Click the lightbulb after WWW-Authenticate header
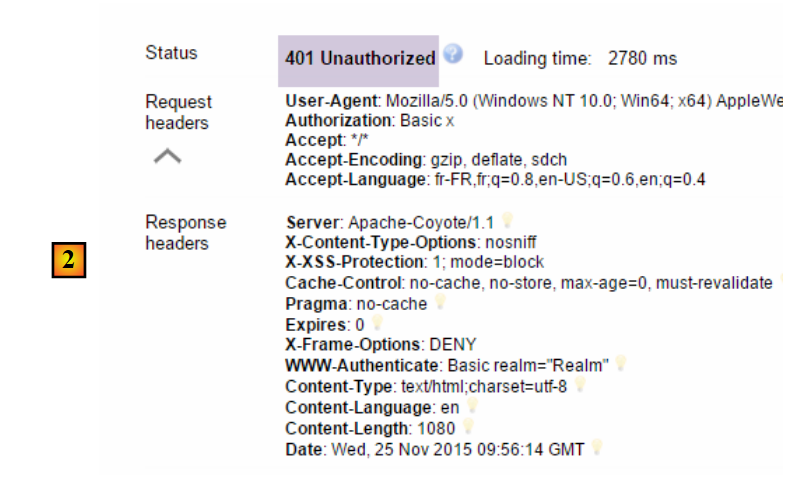The image size is (803, 490). coord(620,363)
